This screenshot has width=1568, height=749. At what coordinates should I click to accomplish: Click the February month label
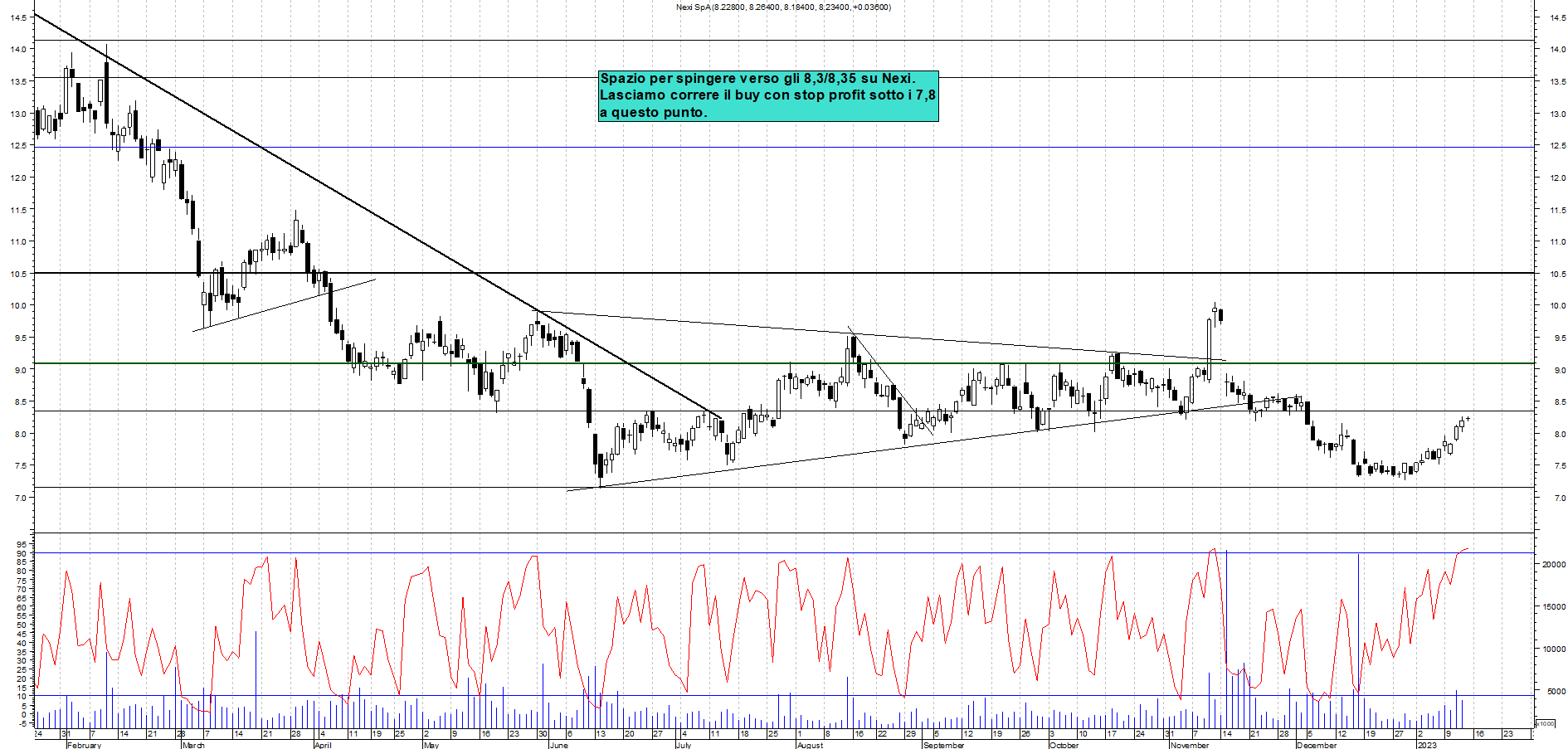84,745
